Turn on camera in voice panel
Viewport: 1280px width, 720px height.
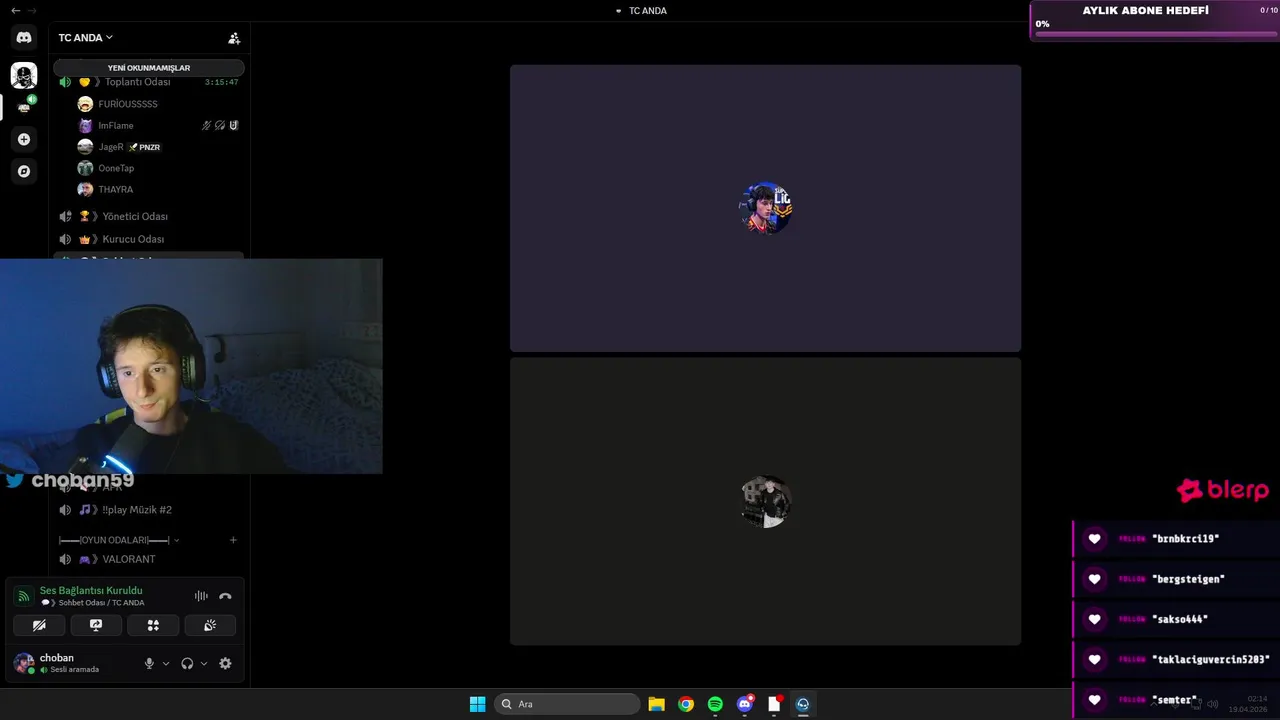click(x=39, y=625)
